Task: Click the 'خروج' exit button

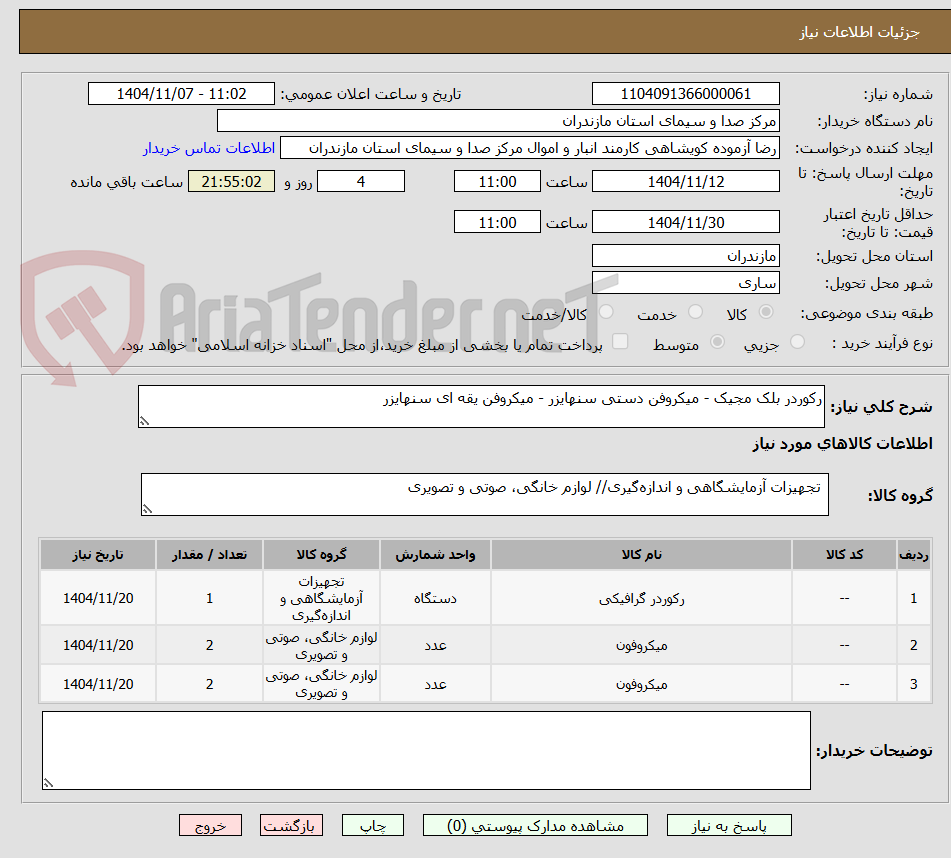Action: [x=210, y=826]
